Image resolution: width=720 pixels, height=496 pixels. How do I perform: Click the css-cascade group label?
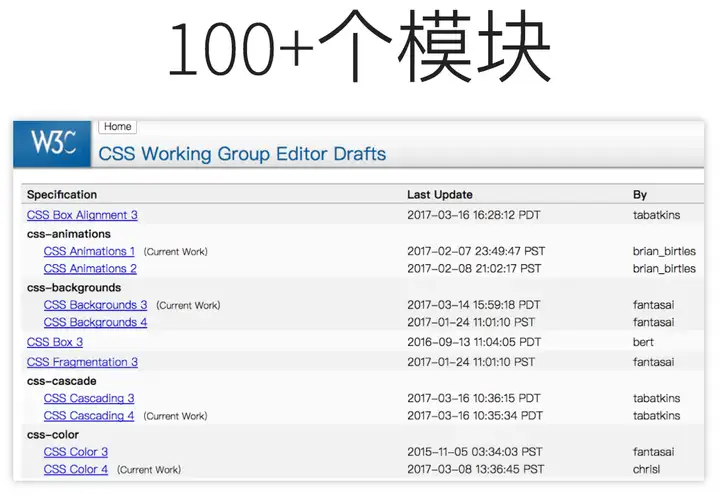62,381
